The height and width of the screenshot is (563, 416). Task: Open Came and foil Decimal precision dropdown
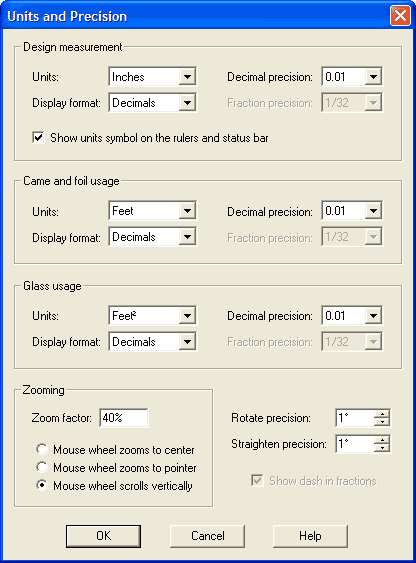pos(352,210)
